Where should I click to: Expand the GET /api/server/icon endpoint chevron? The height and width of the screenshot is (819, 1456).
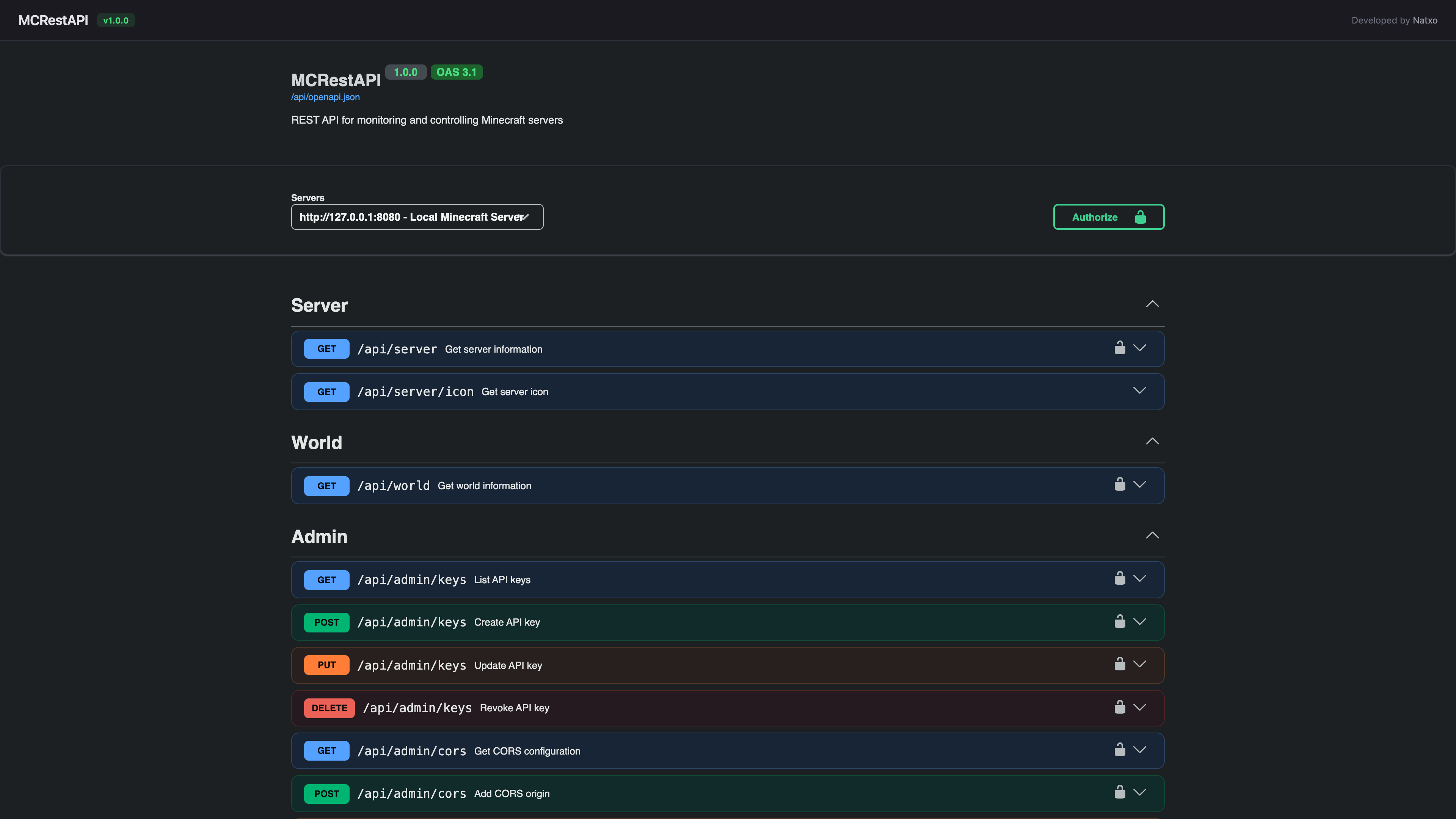pos(1139,391)
